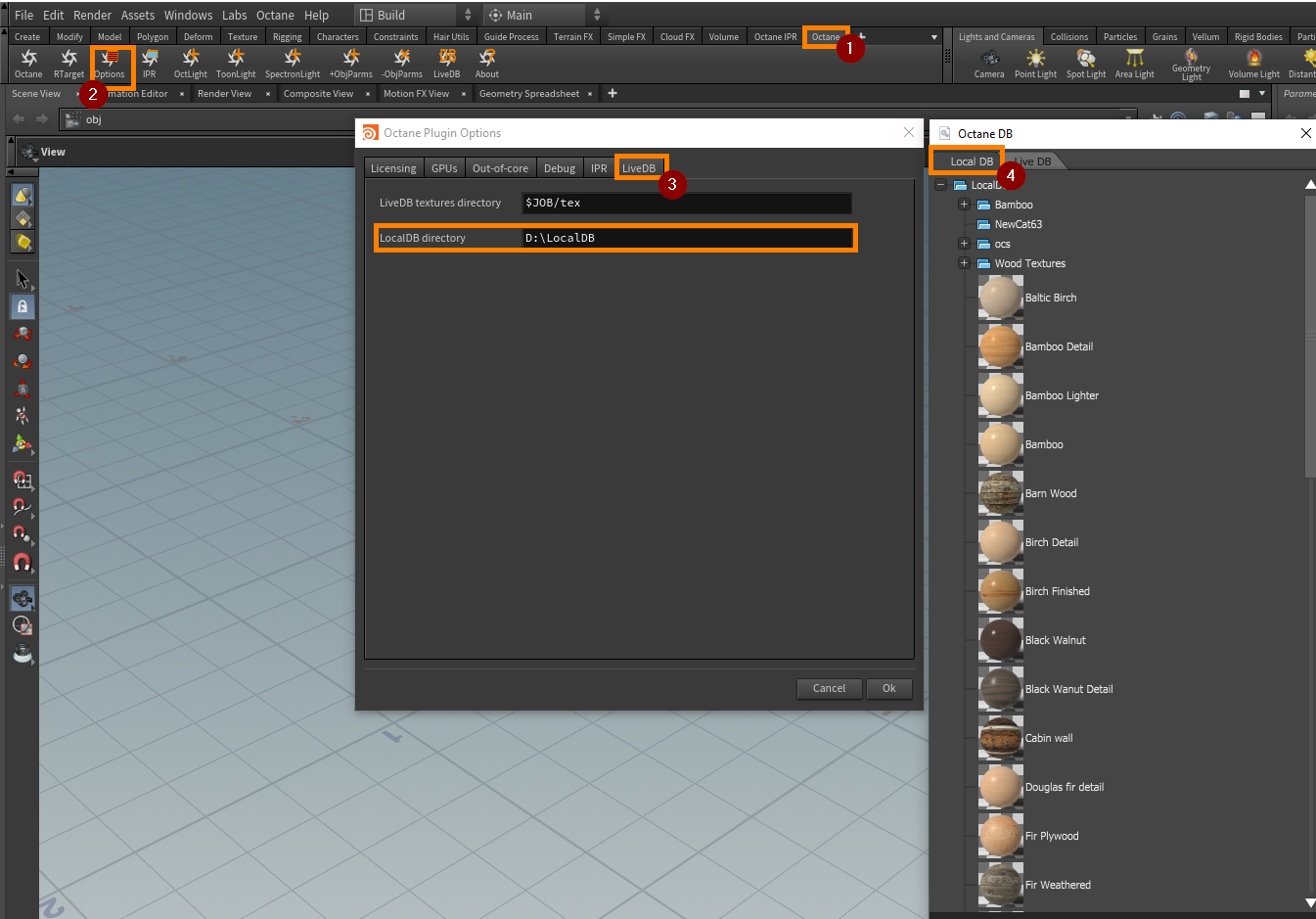Open the Octane Options shelf tool

click(x=110, y=64)
